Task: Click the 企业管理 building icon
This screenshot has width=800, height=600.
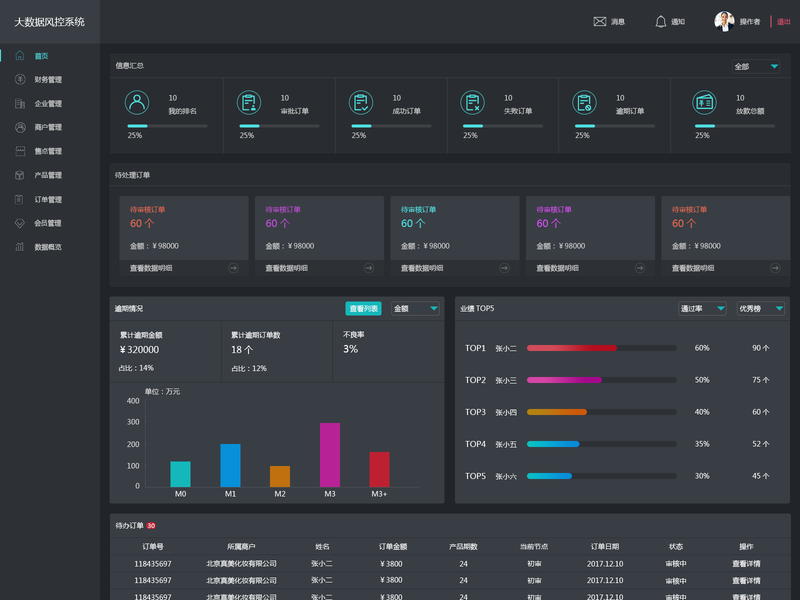Action: coord(20,104)
